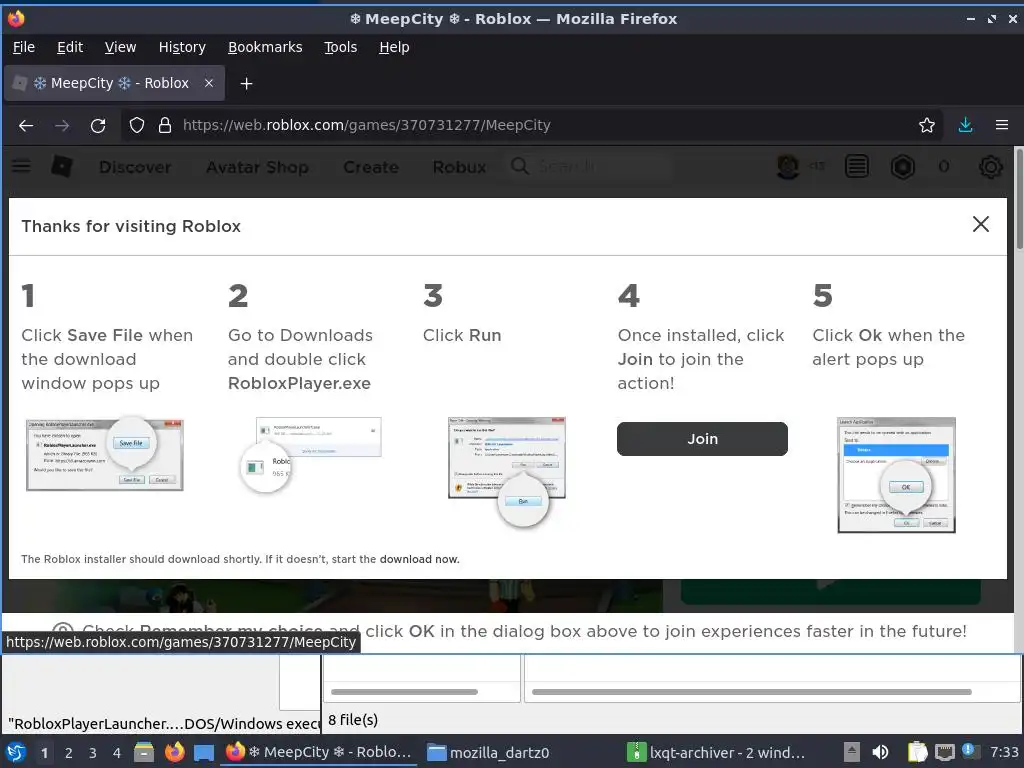Click the file manager right horizontal scrollbar

click(x=752, y=692)
